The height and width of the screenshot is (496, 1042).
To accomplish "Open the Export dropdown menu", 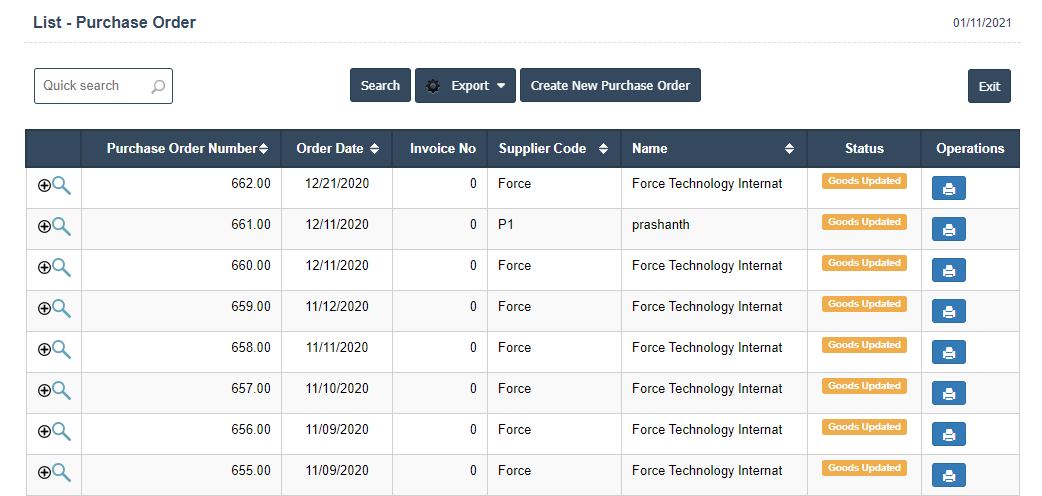I will coord(465,86).
